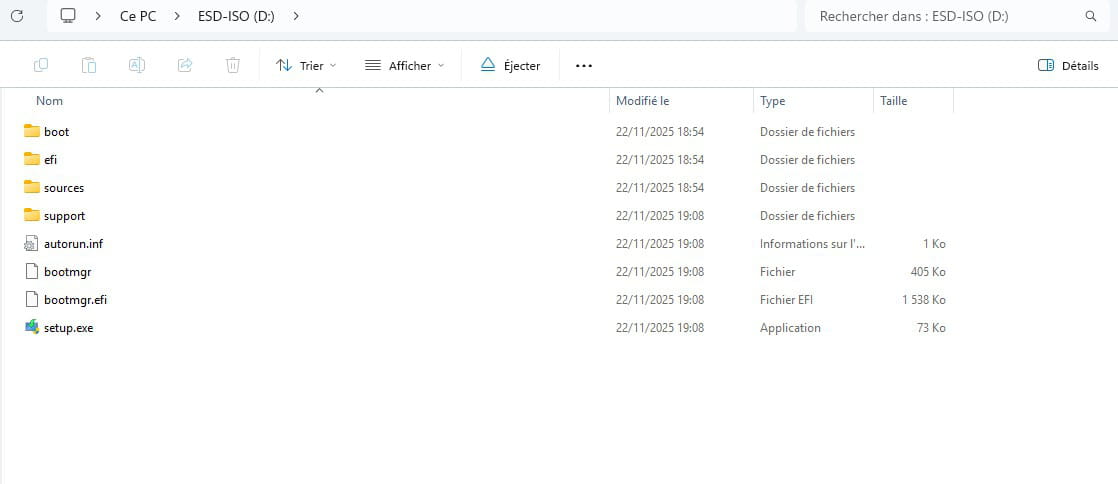Click the Share icon in toolbar
The width and height of the screenshot is (1118, 484).
185,65
